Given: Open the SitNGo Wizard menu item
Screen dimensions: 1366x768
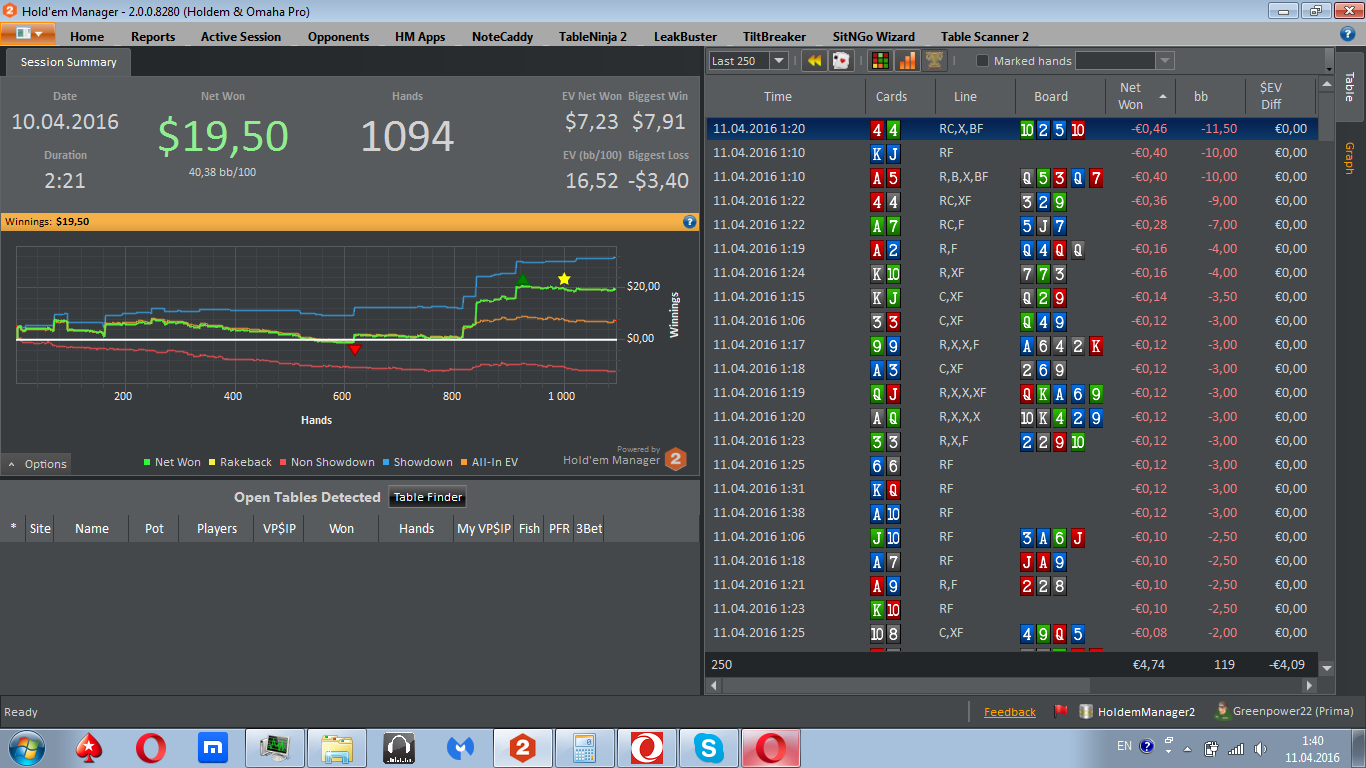Looking at the screenshot, I should coord(873,36).
